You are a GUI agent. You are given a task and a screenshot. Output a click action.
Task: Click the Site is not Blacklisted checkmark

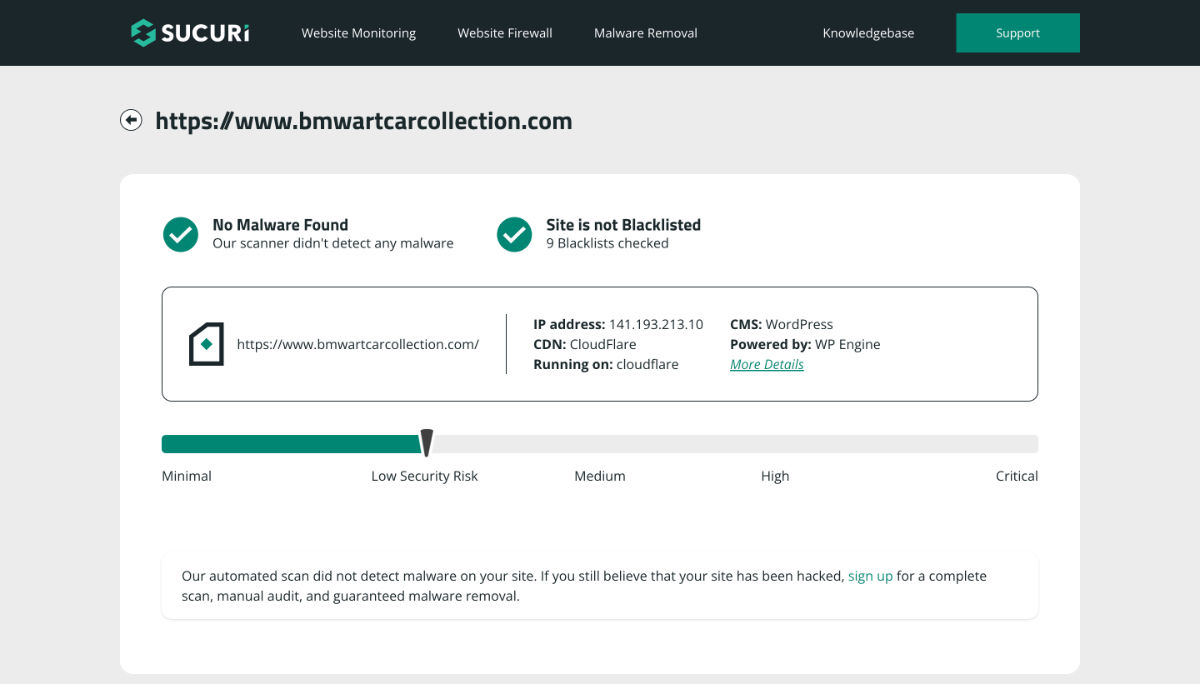(515, 234)
